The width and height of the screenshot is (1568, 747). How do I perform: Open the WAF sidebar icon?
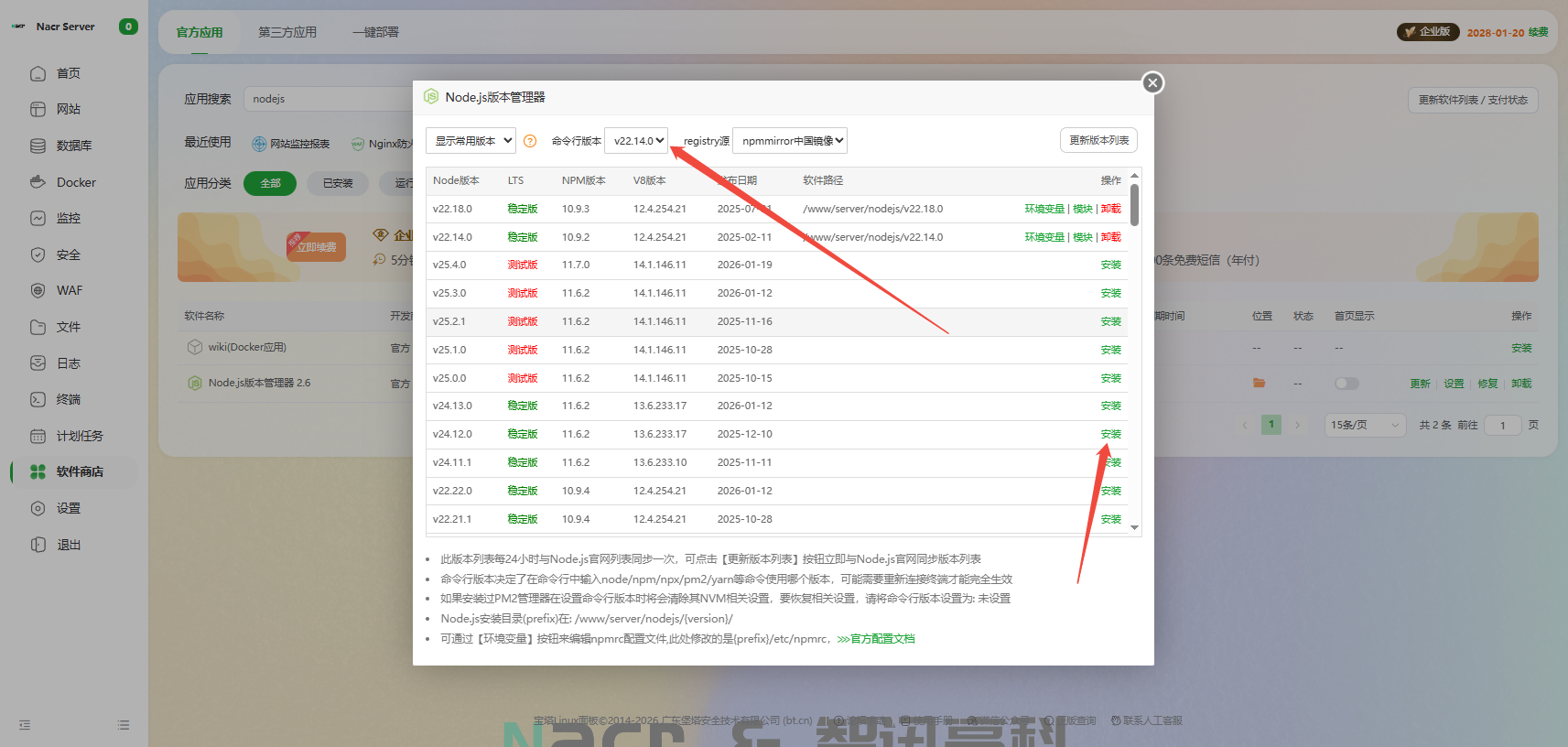pos(38,290)
